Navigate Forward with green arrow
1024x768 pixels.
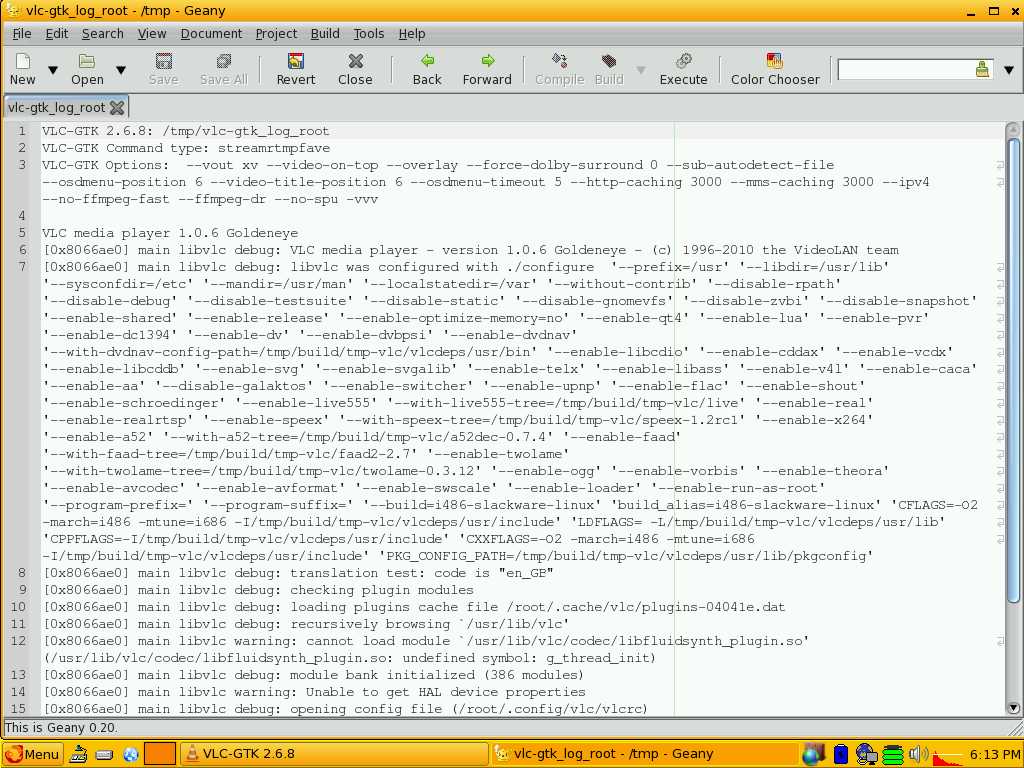[487, 61]
